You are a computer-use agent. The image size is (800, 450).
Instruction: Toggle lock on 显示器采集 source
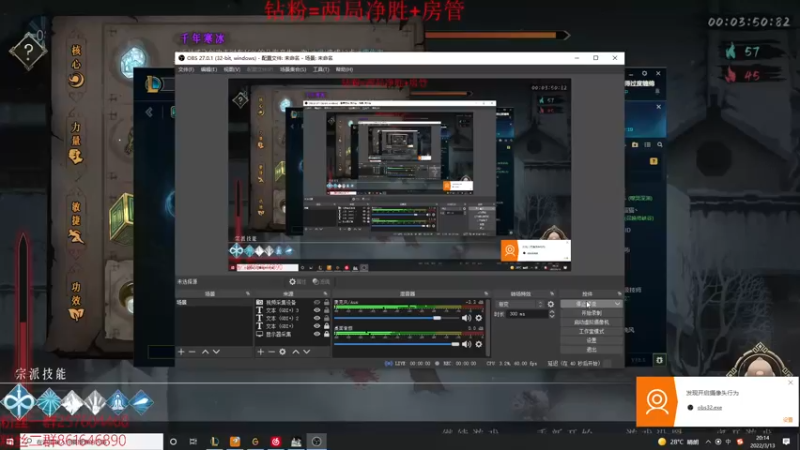pyautogui.click(x=327, y=334)
